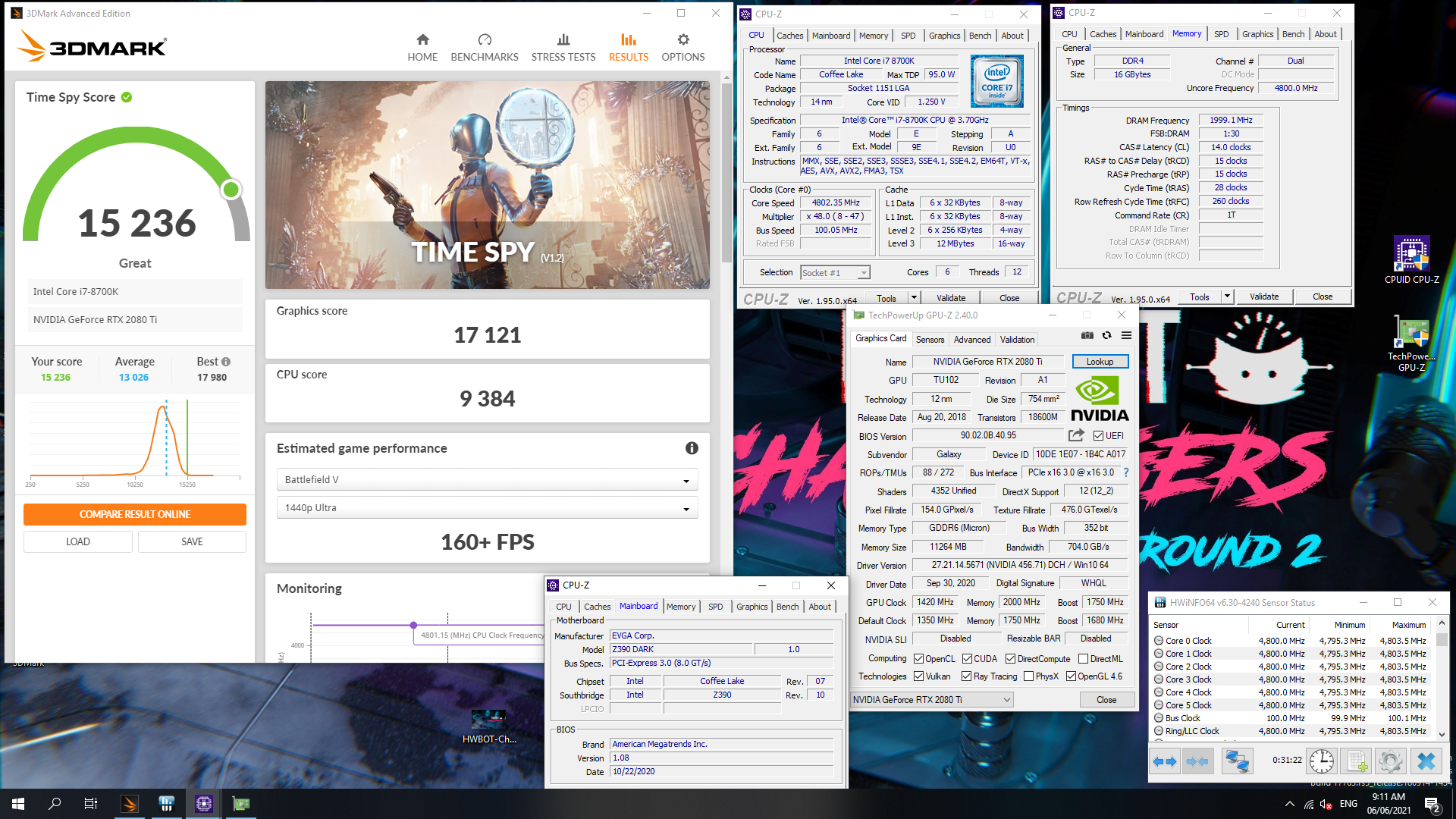Expand the Tools arrow in CPU-Z CPU window
The image size is (1456, 819).
(914, 298)
